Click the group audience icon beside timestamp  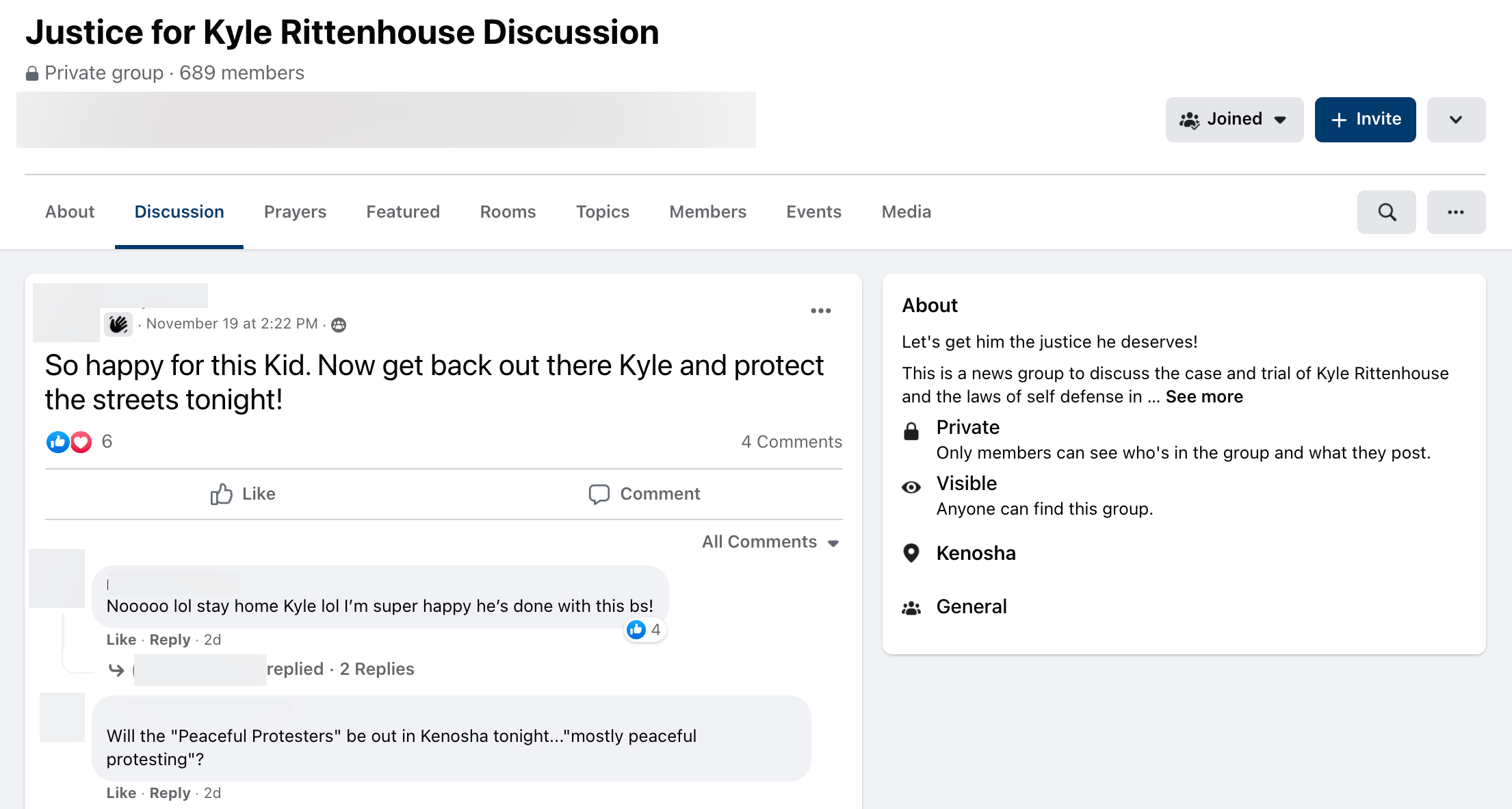(339, 325)
